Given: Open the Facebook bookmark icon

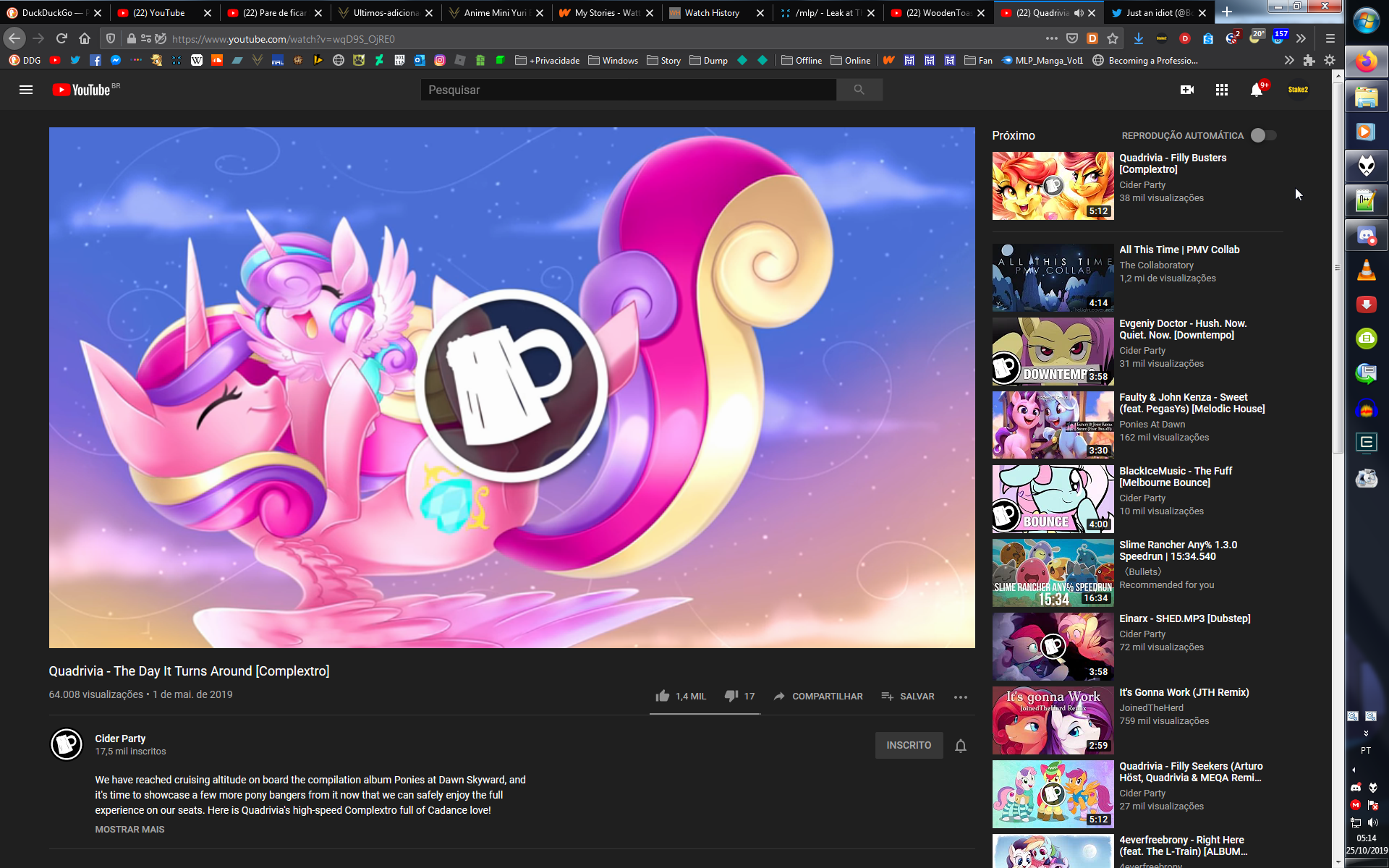Looking at the screenshot, I should (95, 61).
